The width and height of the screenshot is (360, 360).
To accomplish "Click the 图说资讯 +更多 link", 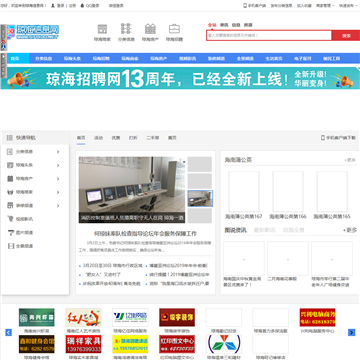I will point(350,230).
